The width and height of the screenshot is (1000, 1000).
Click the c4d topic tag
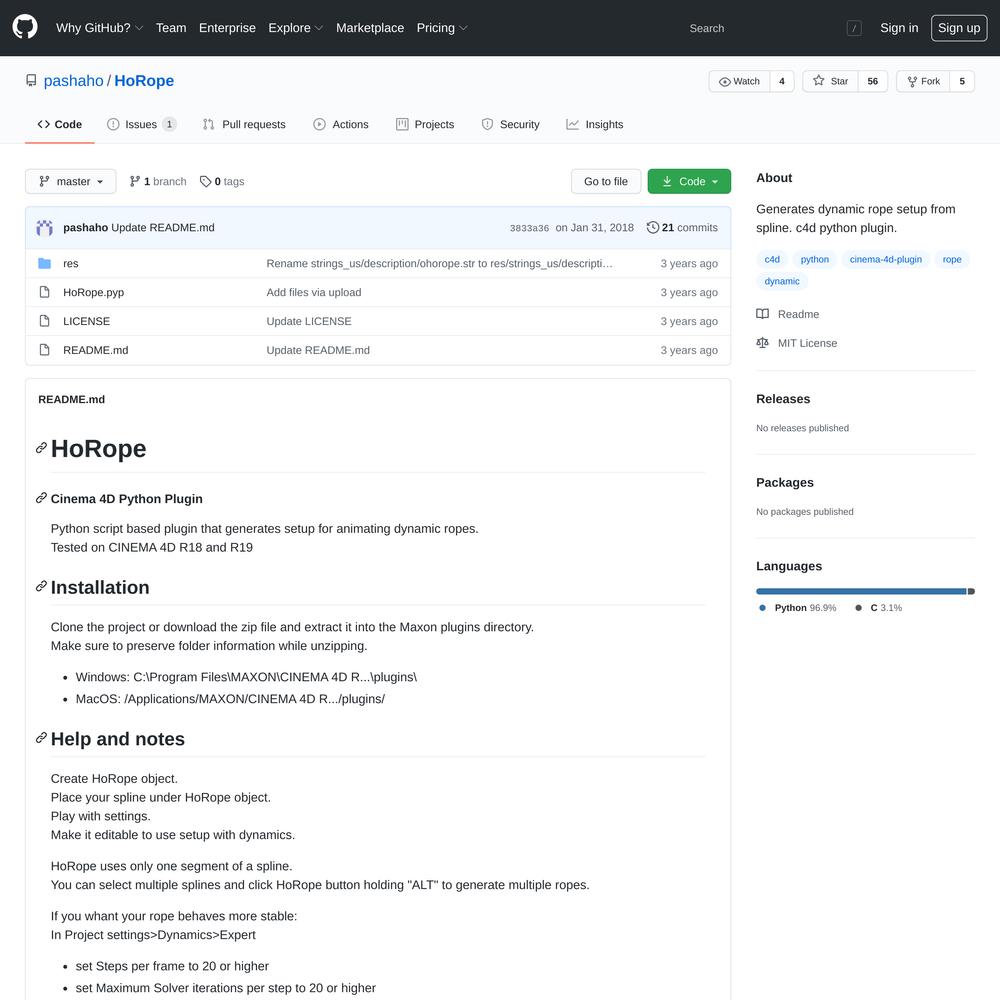tap(772, 260)
